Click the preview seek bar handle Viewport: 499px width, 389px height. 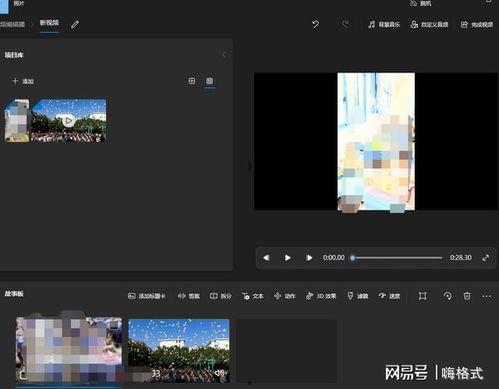click(353, 258)
